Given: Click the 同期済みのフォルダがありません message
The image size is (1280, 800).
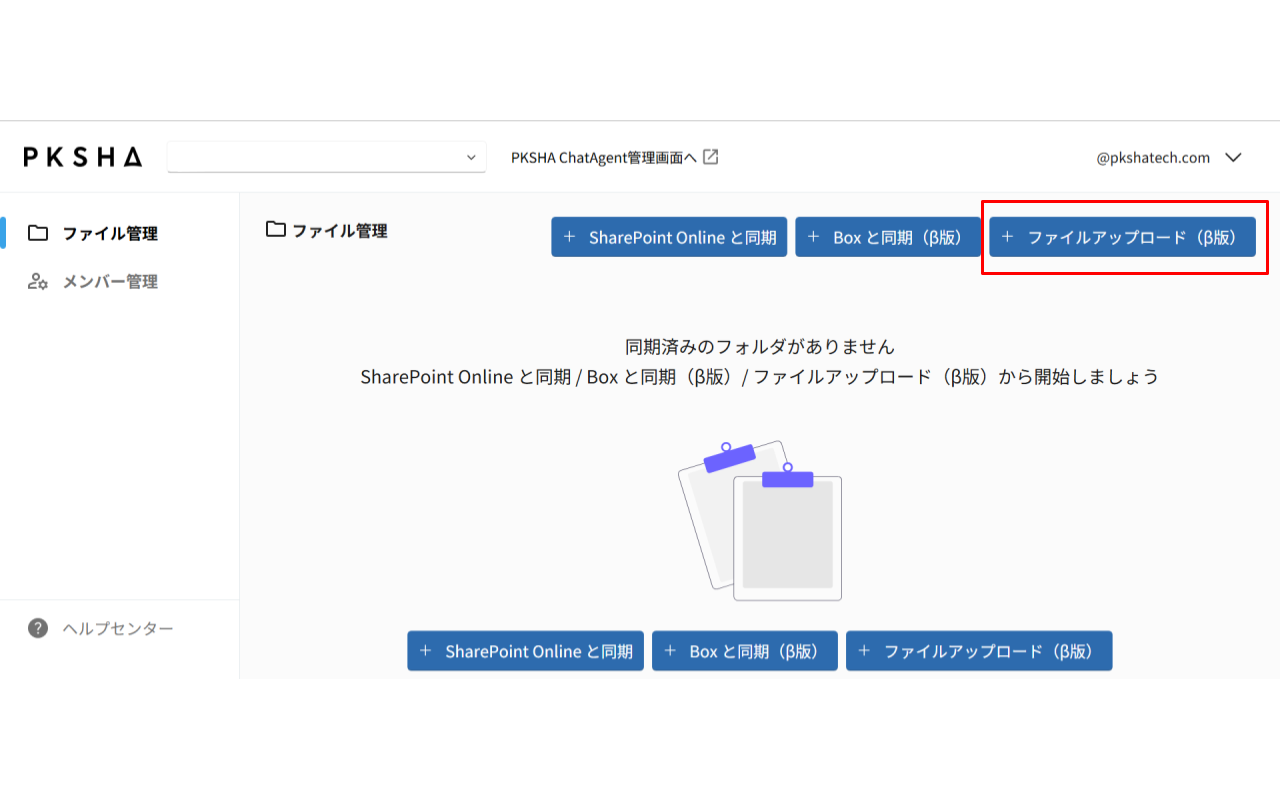Looking at the screenshot, I should click(760, 347).
